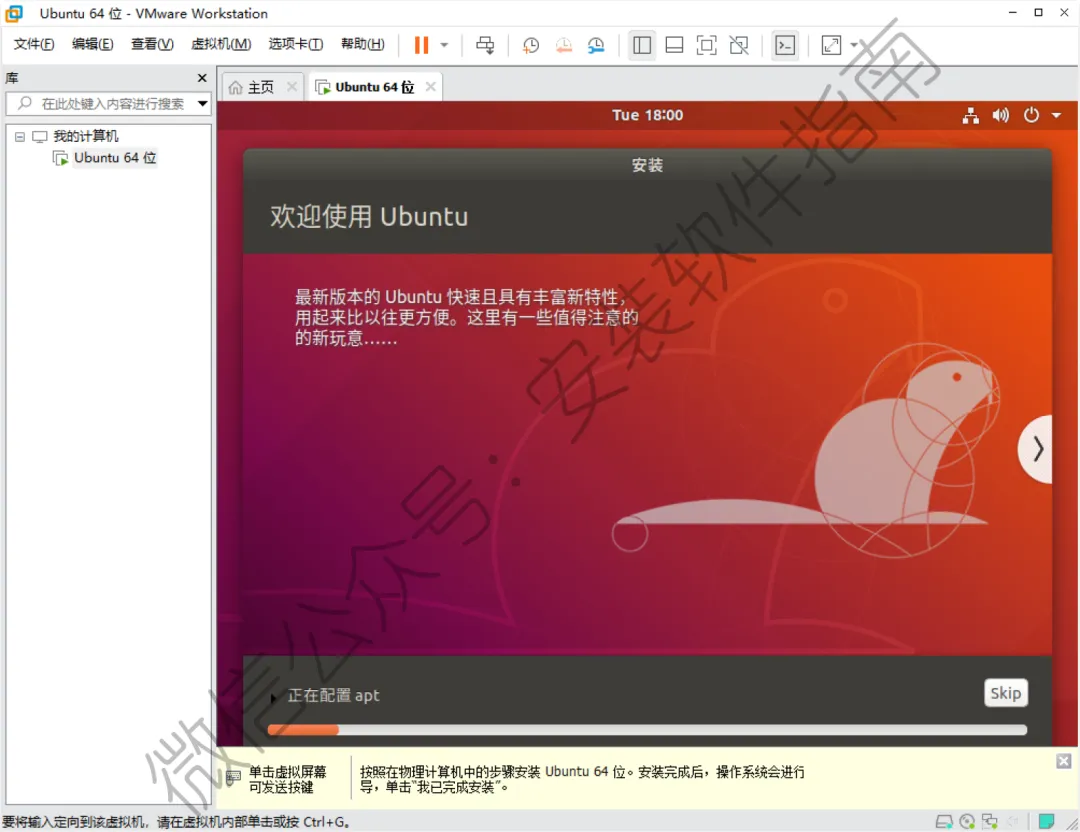
Task: Send Ctrl+Alt+Del to the virtual machine
Action: pos(485,45)
